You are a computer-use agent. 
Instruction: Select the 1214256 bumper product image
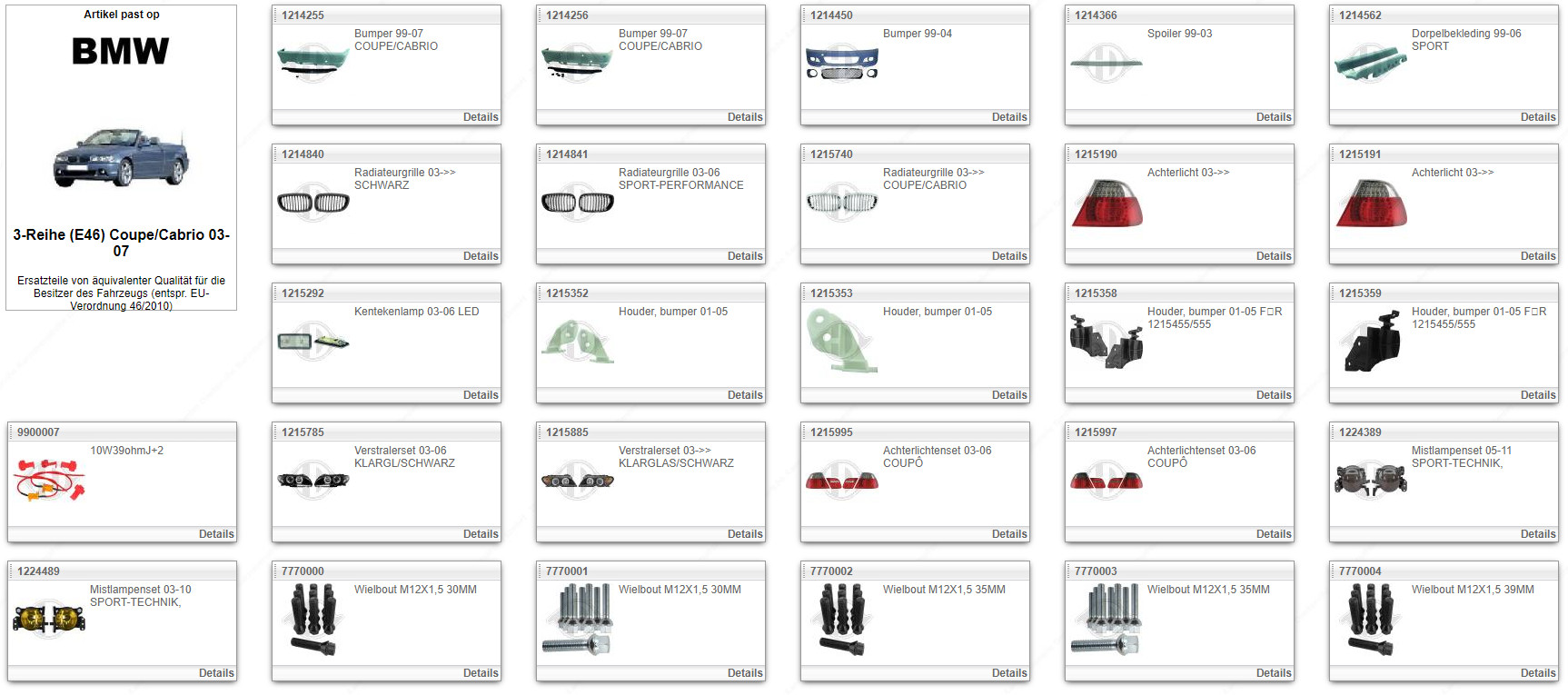pos(577,61)
